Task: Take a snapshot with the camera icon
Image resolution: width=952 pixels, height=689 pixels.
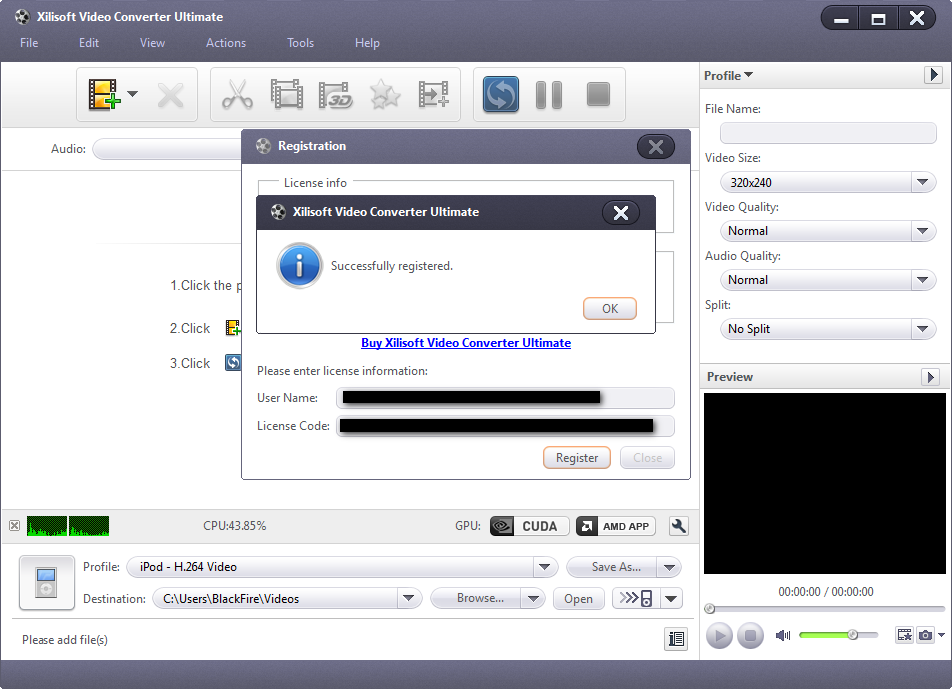Action: point(925,635)
